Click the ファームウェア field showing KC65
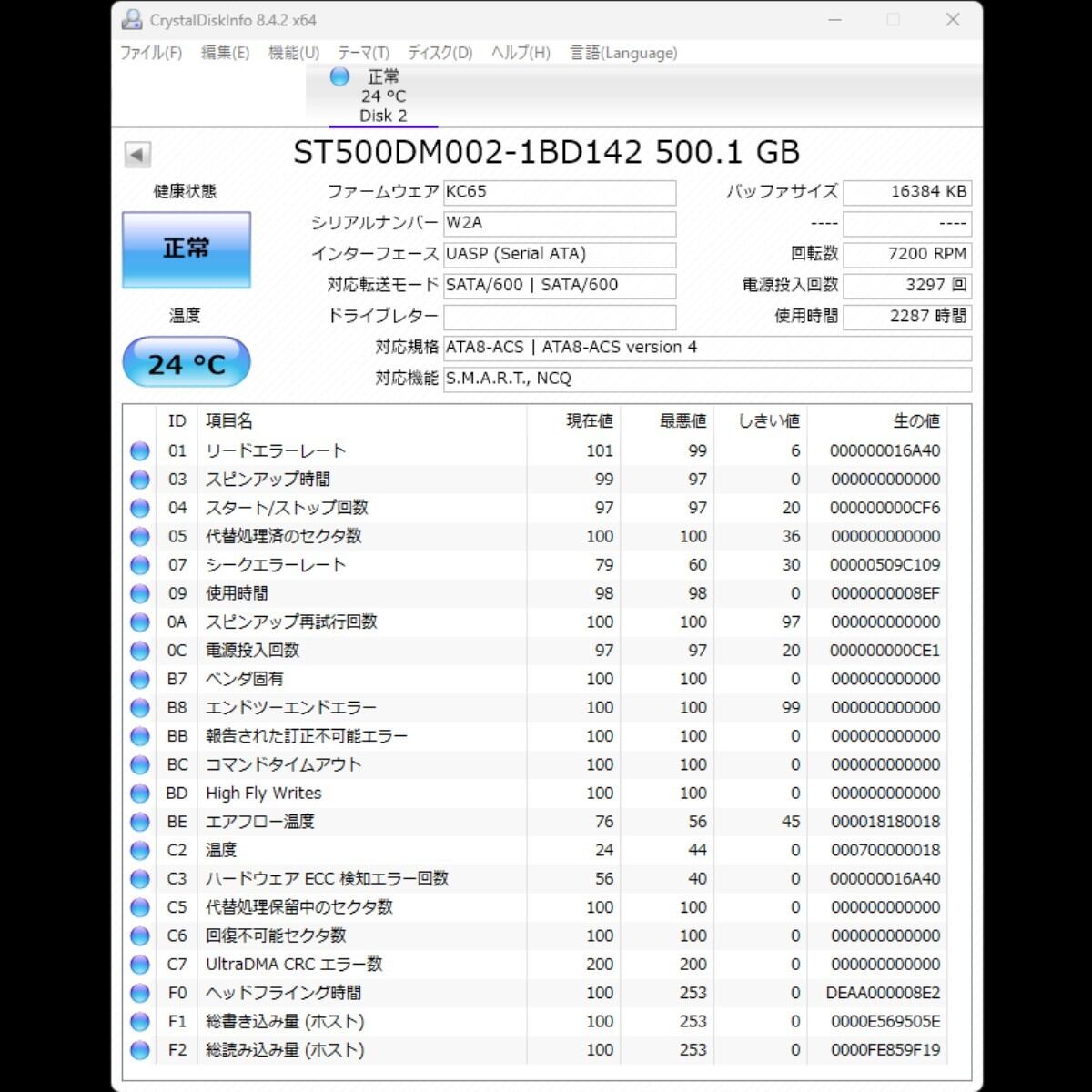Screen dimensions: 1092x1092 click(560, 192)
